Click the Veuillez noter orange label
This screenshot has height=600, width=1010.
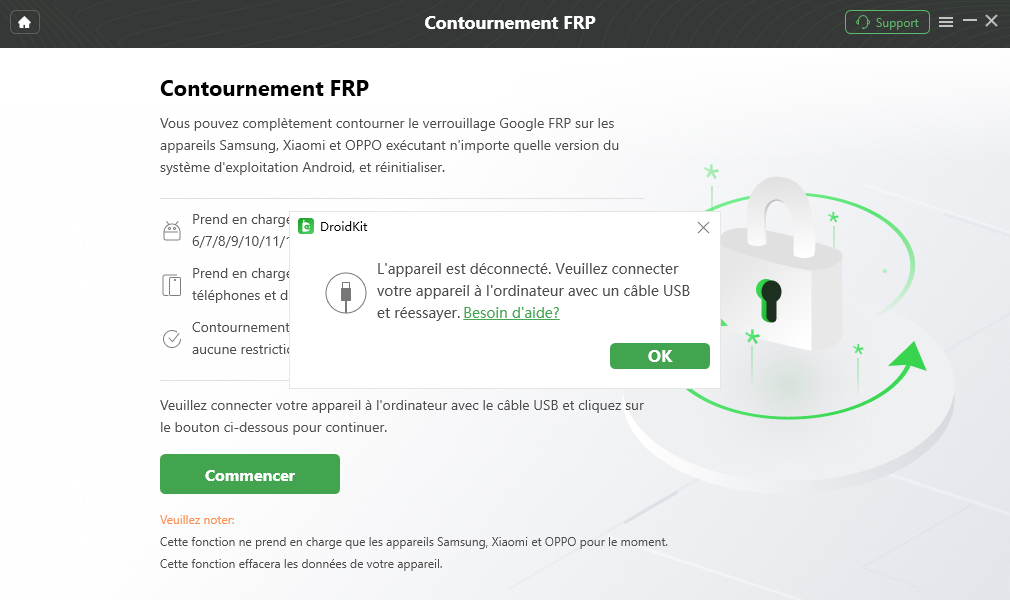tap(197, 520)
